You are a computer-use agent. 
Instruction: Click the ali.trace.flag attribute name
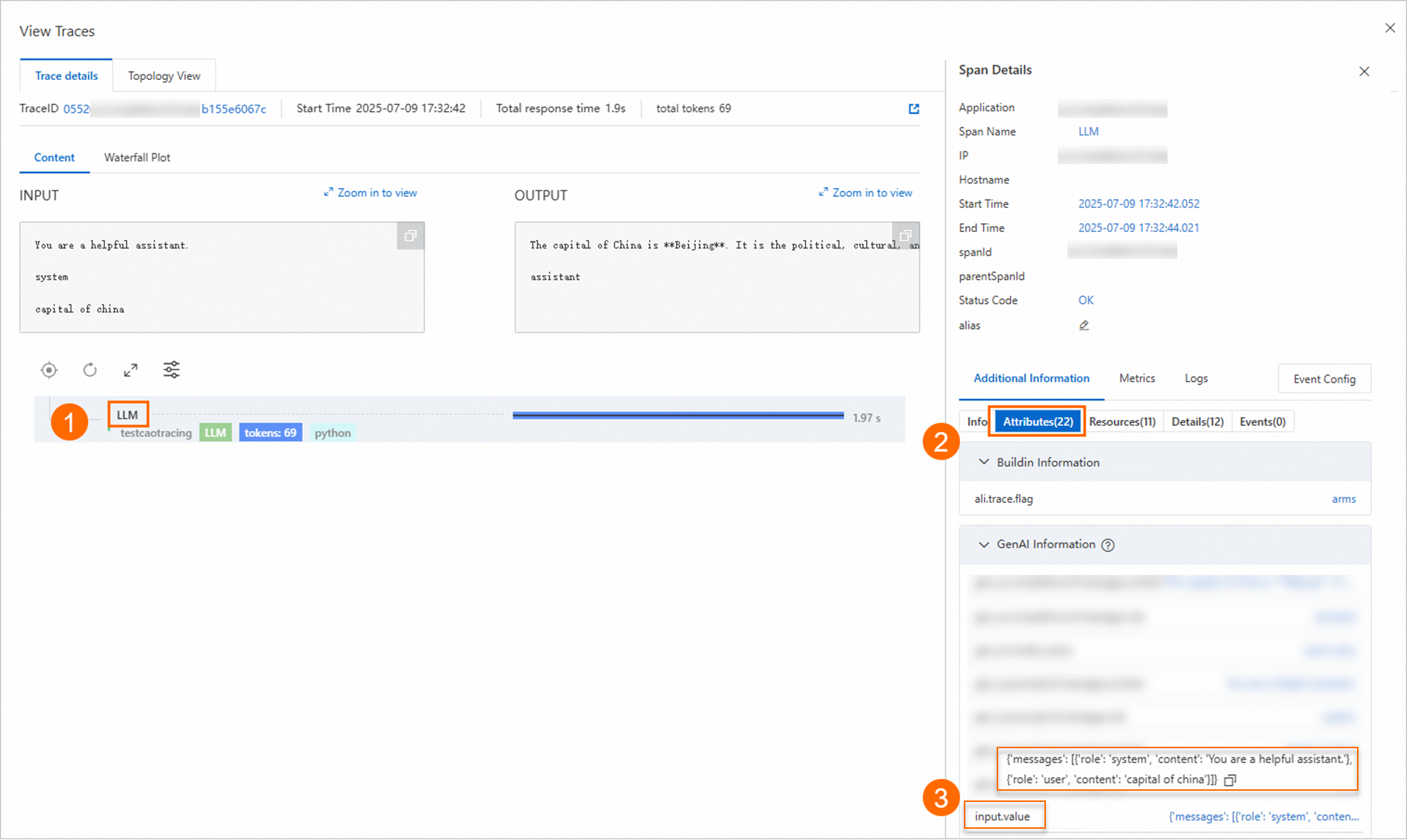click(x=1003, y=499)
